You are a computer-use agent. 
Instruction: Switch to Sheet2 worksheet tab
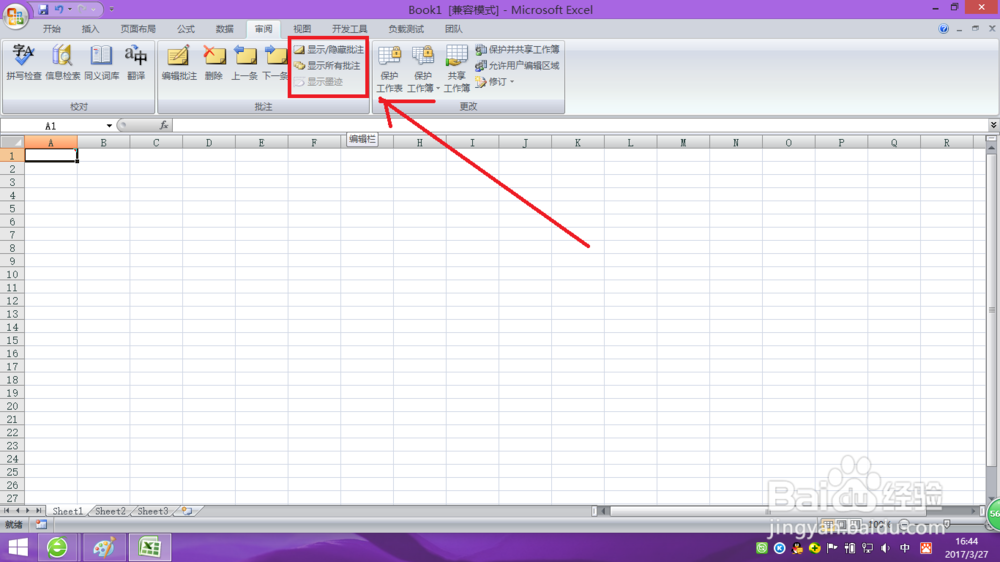click(x=110, y=511)
